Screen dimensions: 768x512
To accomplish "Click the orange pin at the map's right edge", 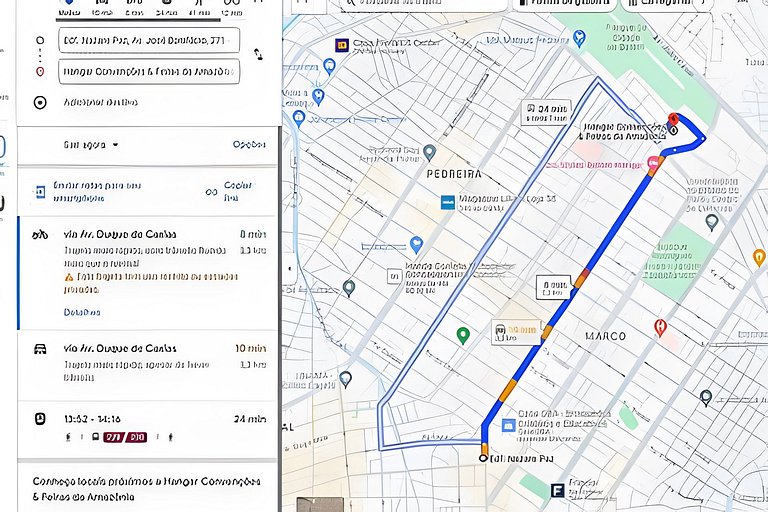I will point(759,257).
